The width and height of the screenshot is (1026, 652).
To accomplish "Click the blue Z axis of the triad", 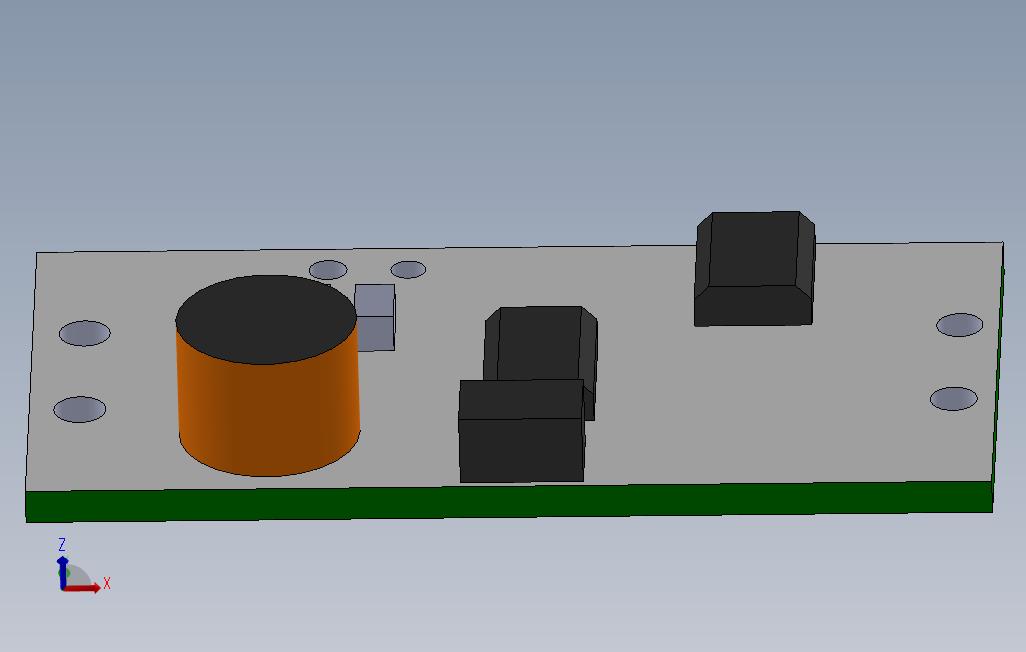I will 63,573.
